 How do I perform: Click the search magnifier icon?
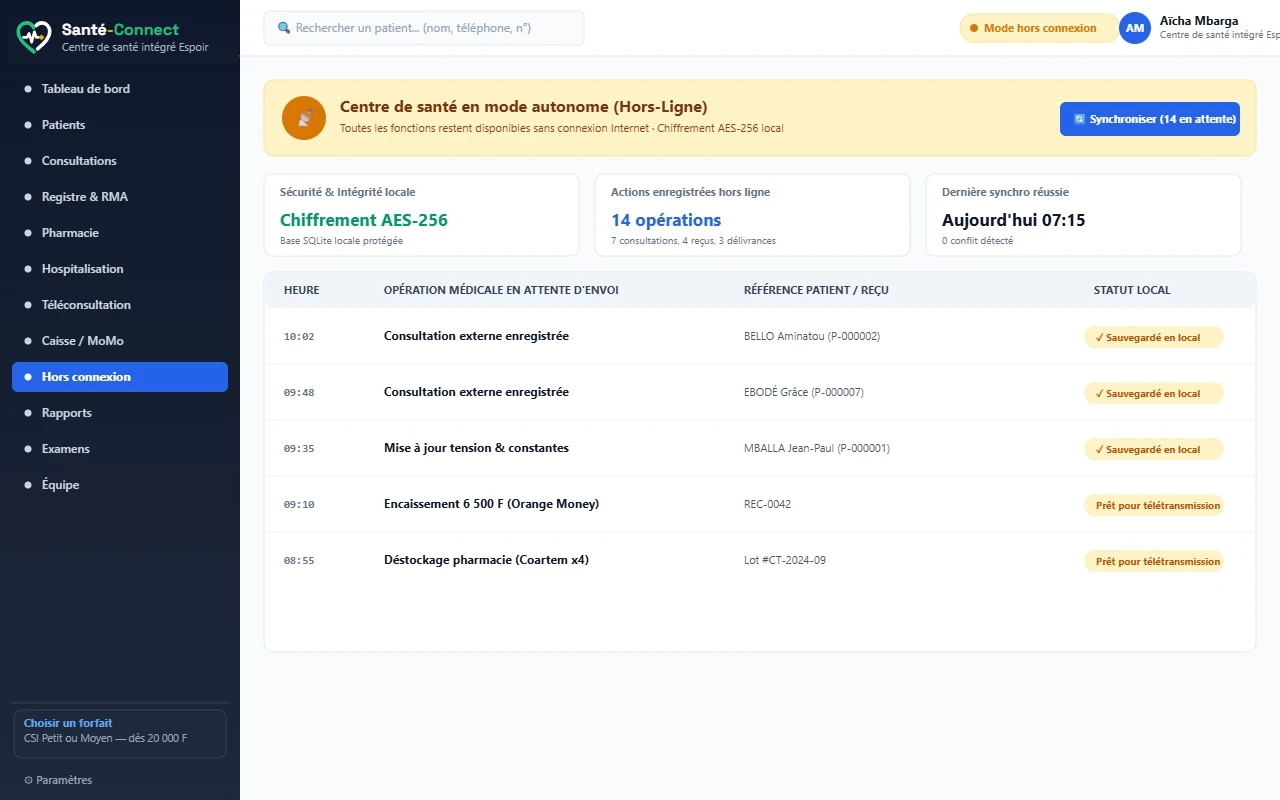click(x=284, y=28)
